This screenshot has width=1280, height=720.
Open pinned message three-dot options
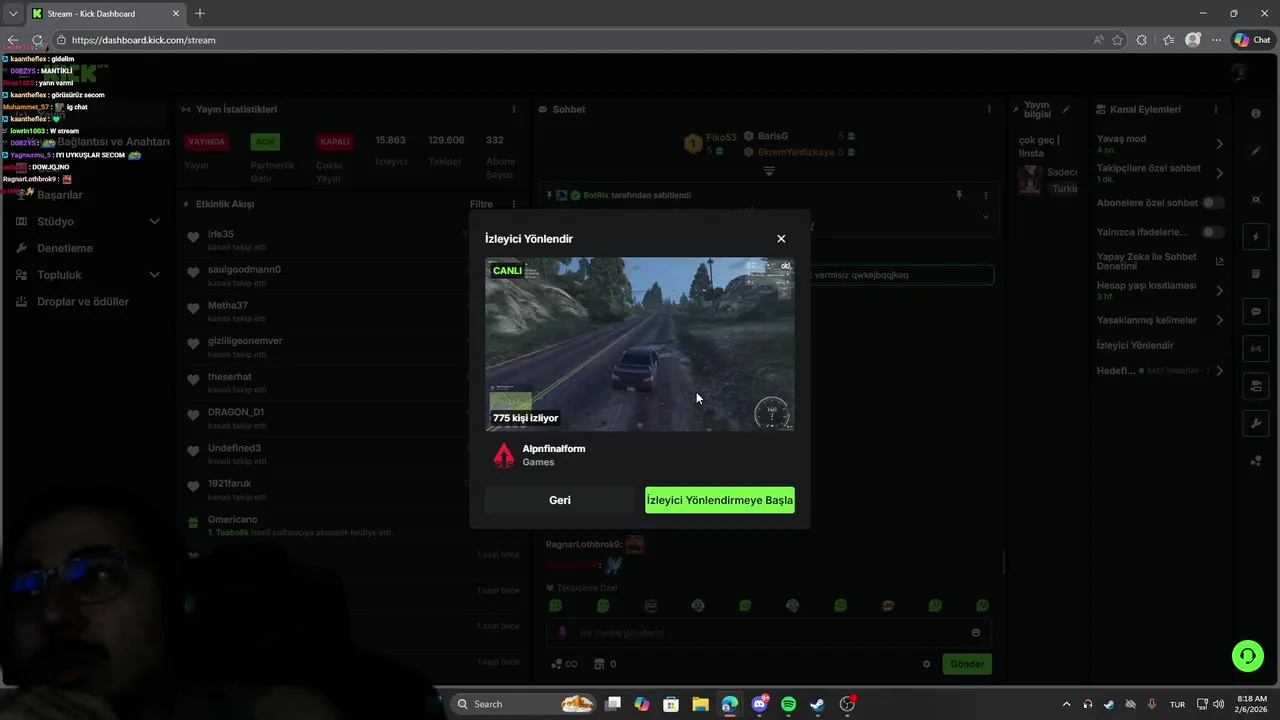985,195
